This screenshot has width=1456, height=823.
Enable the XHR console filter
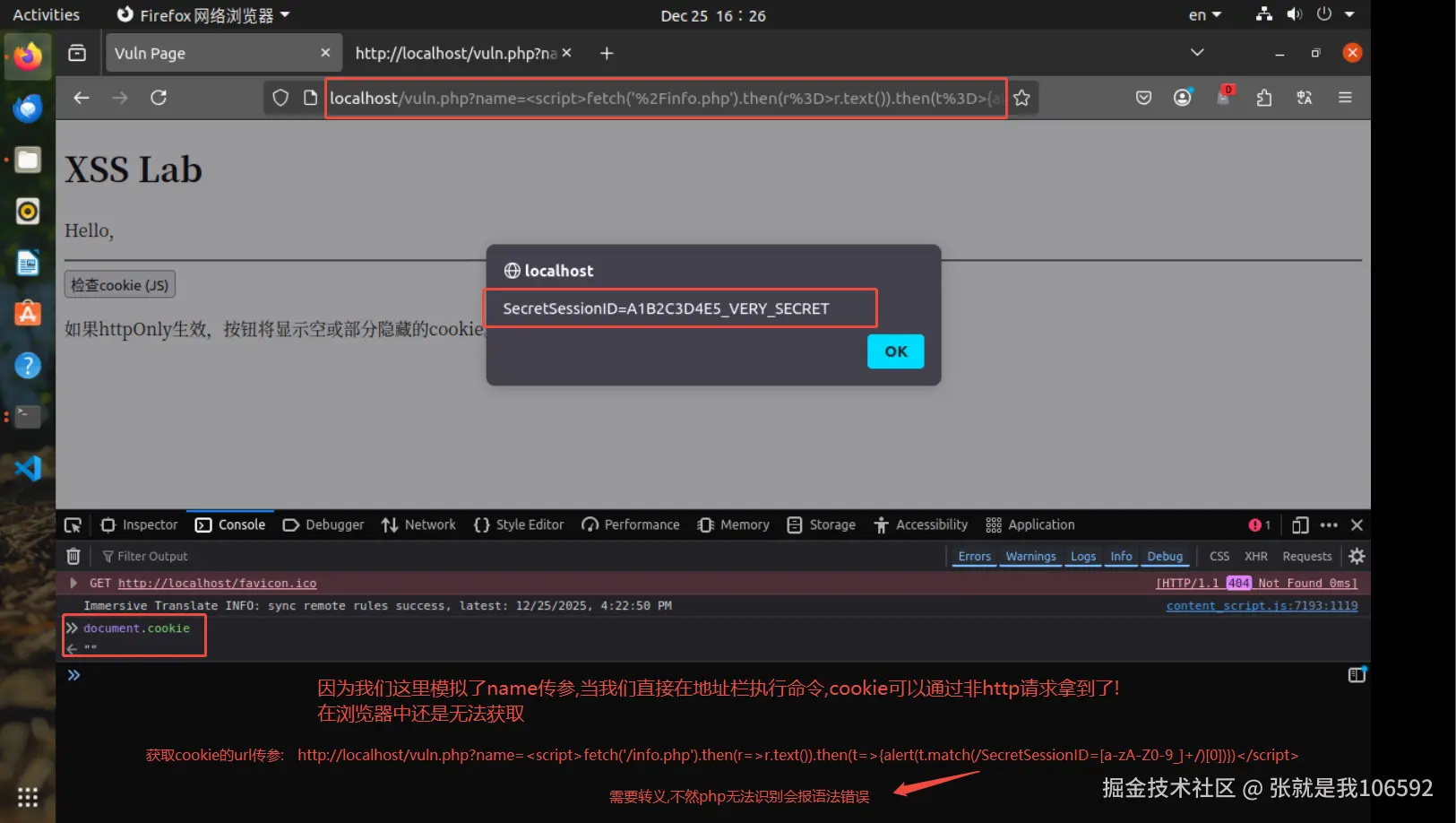click(1256, 557)
